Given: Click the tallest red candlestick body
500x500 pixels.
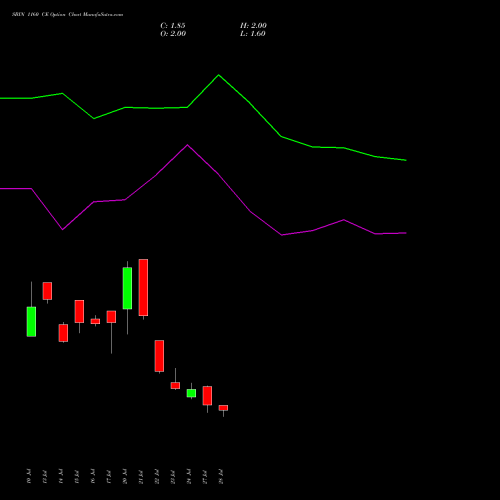Looking at the screenshot, I should [143, 287].
